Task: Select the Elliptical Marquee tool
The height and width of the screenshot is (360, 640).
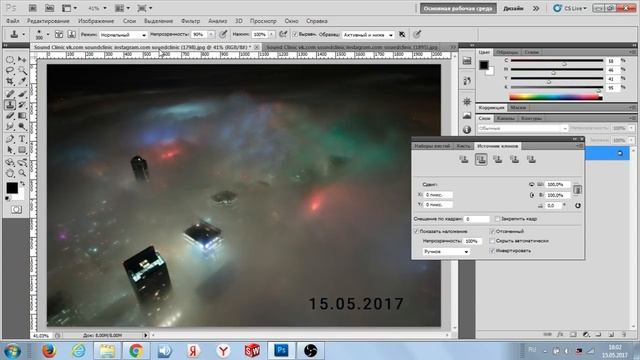Action: click(10, 60)
